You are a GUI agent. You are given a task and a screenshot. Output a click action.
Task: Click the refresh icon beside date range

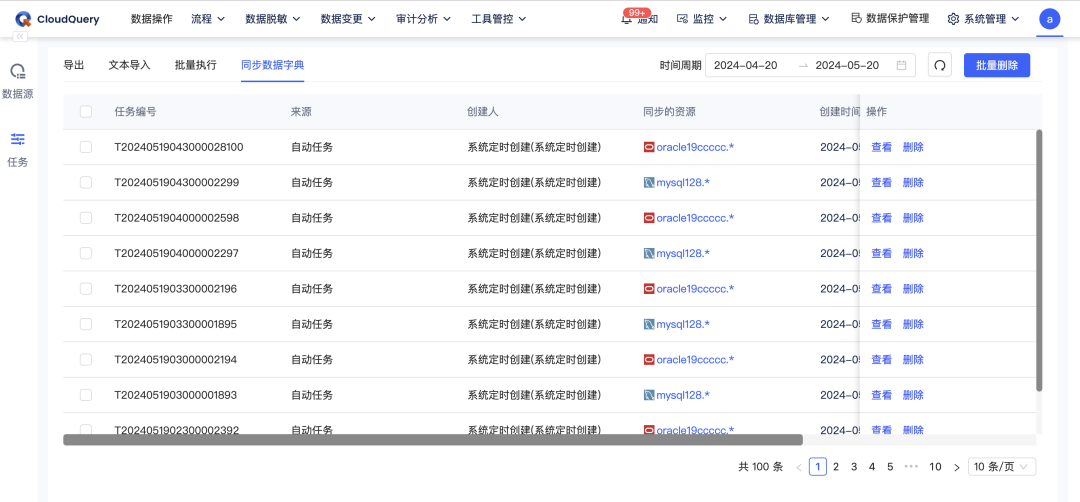(x=939, y=65)
